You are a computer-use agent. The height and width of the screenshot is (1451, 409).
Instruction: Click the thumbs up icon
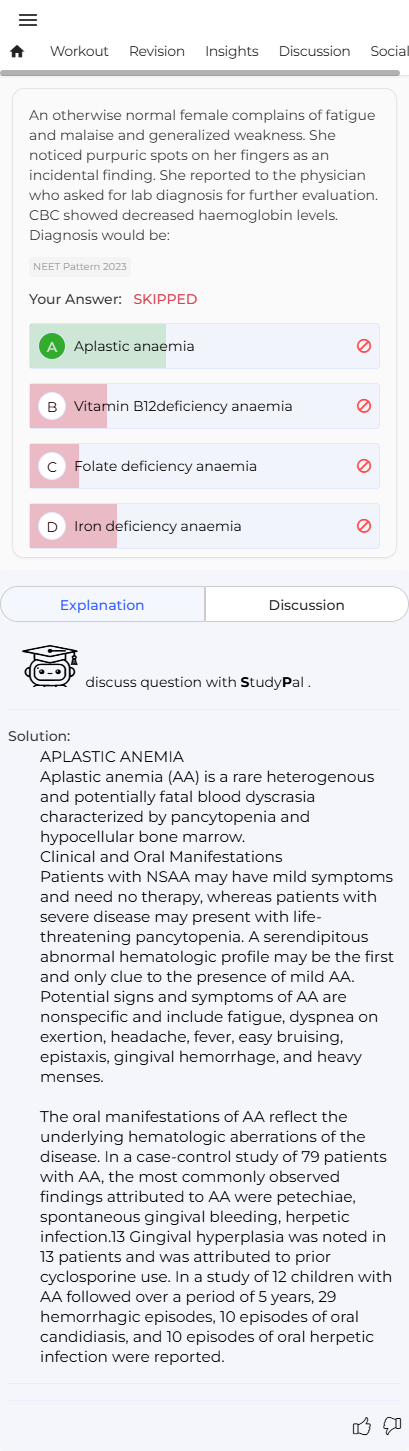pos(362,1426)
